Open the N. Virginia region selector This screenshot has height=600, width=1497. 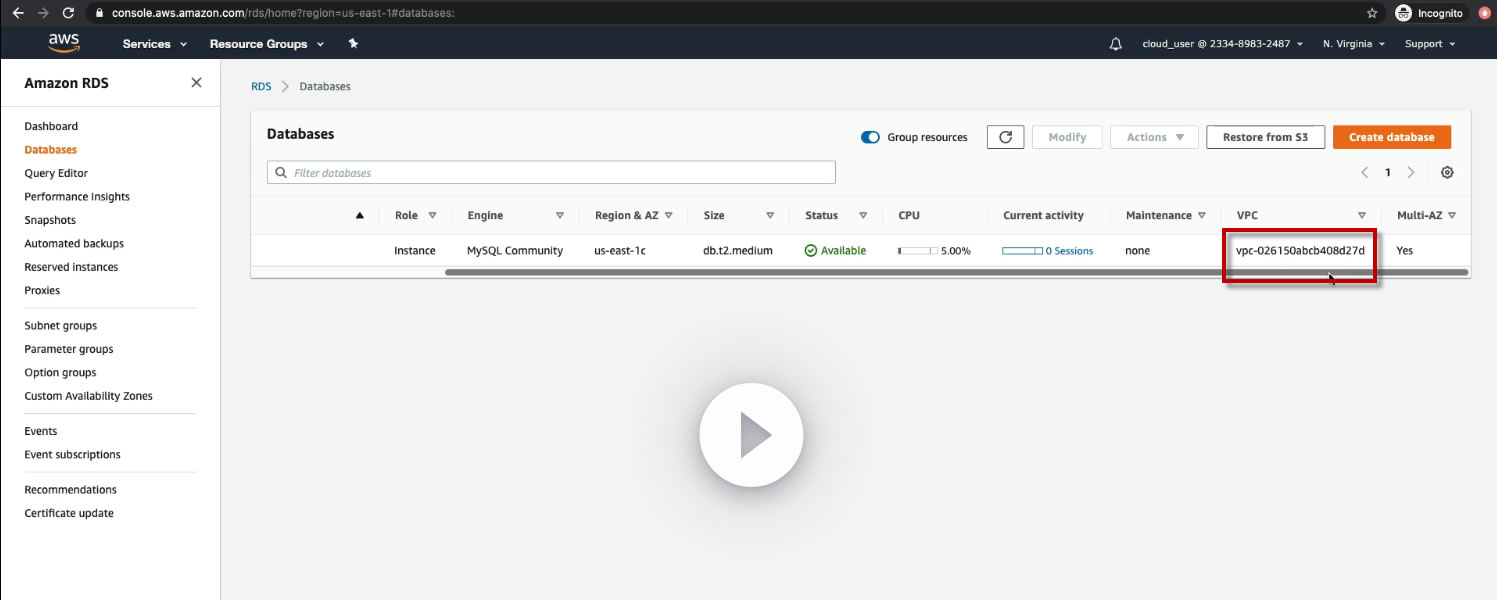click(x=1354, y=44)
